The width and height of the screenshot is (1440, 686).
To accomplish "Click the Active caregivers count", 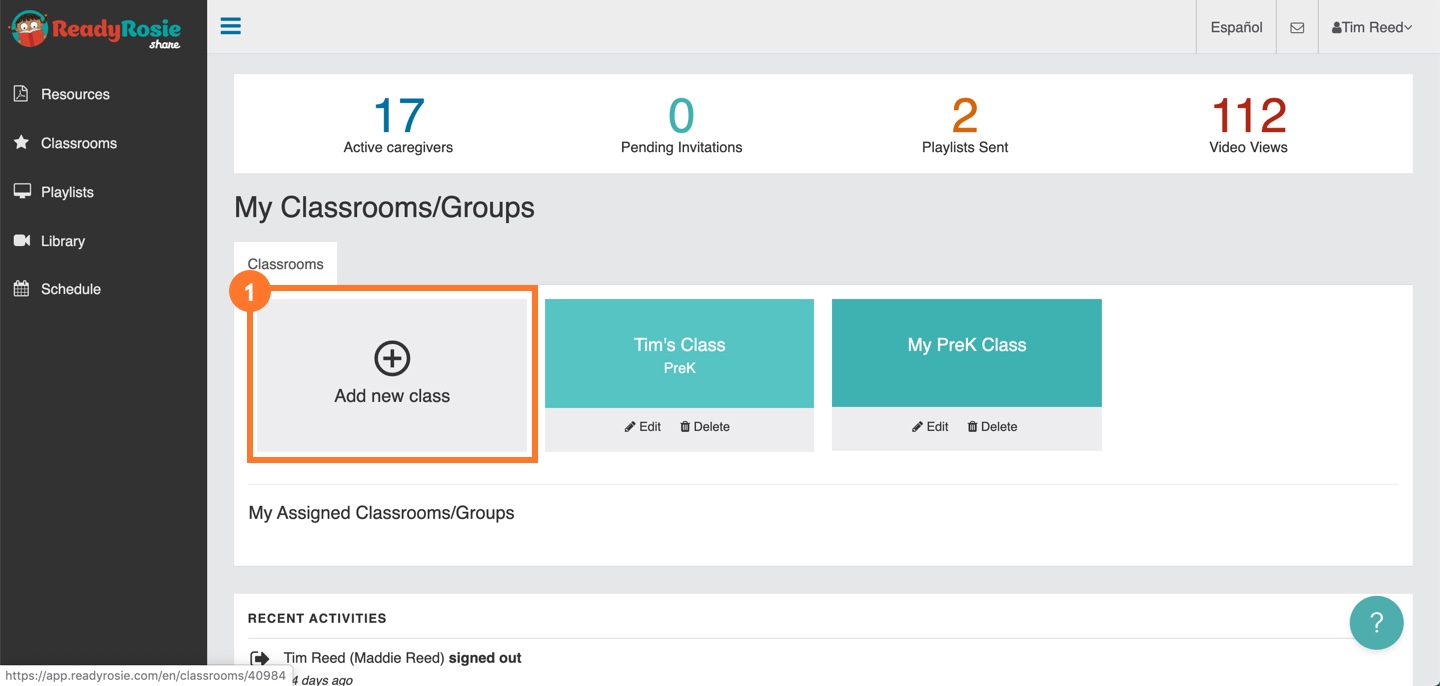I will pos(398,123).
